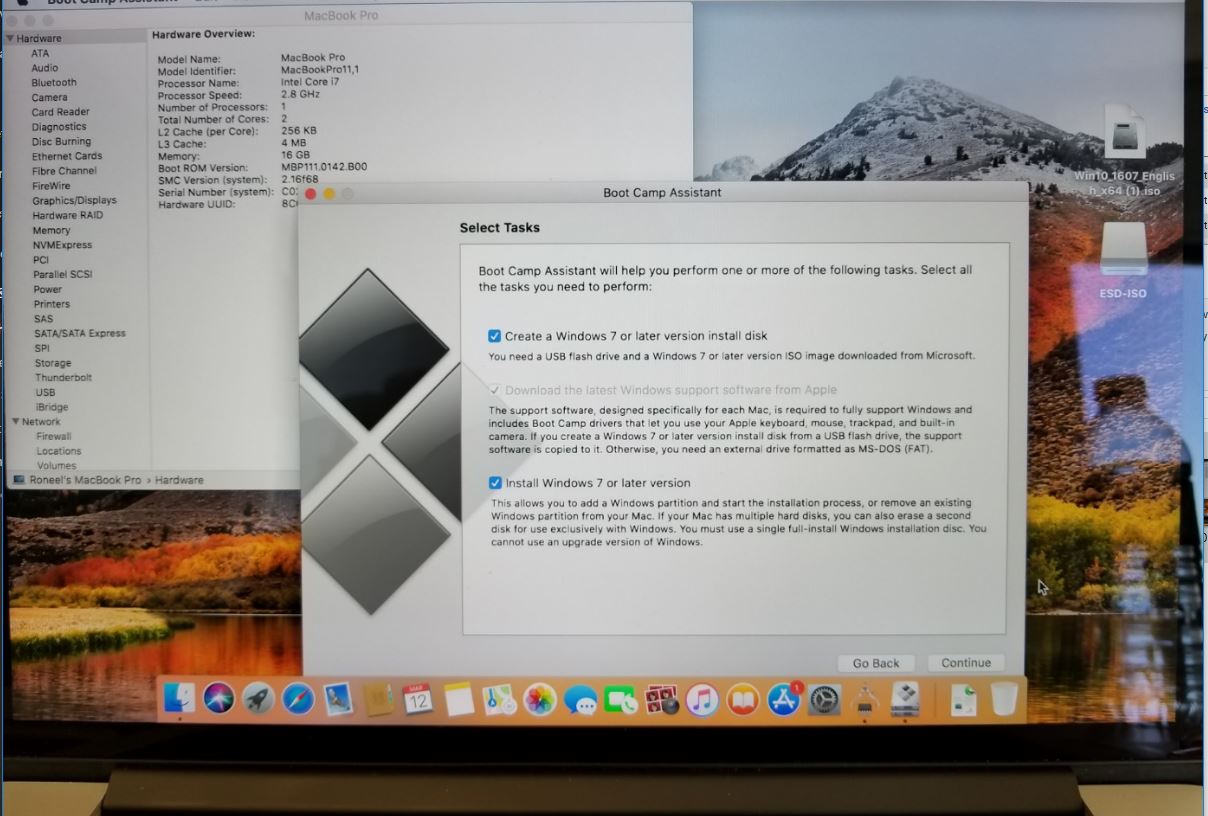1208x816 pixels.
Task: Open App Store icon with badge
Action: (x=784, y=700)
